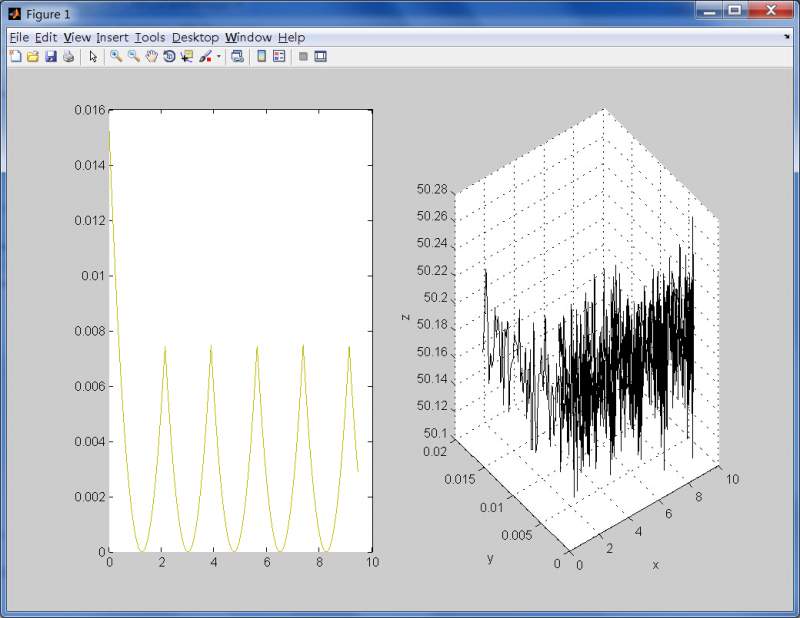The height and width of the screenshot is (618, 800).
Task: Show plot tools and dock figure
Action: click(321, 57)
